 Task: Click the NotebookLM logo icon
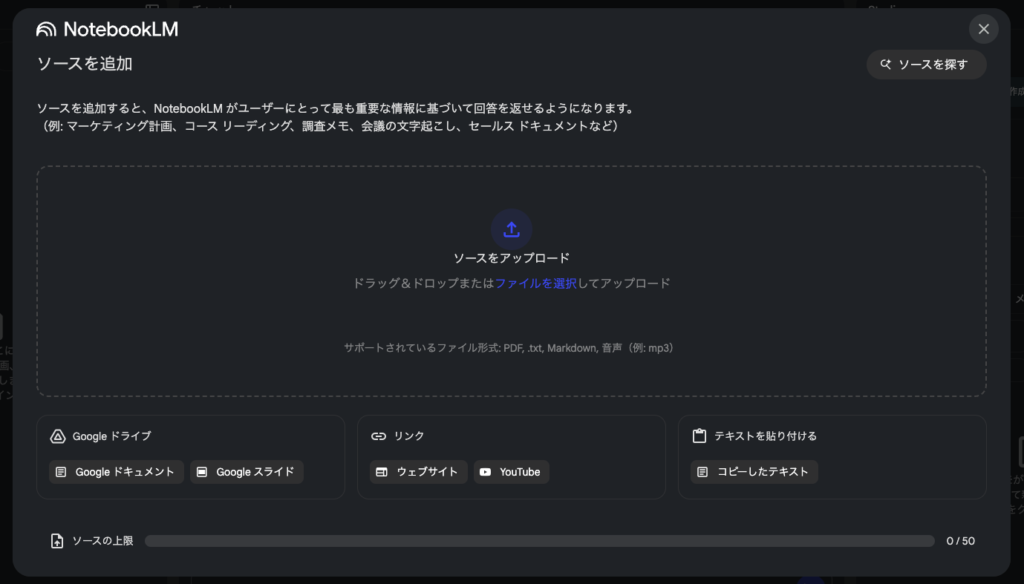(x=46, y=29)
